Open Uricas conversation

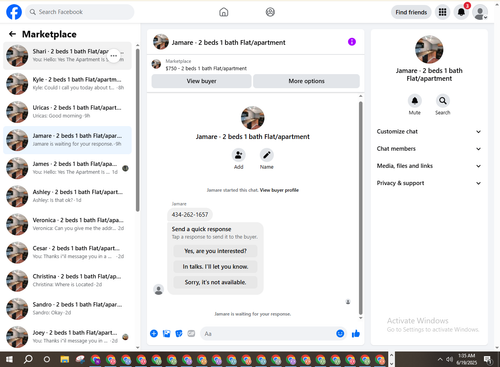click(67, 112)
